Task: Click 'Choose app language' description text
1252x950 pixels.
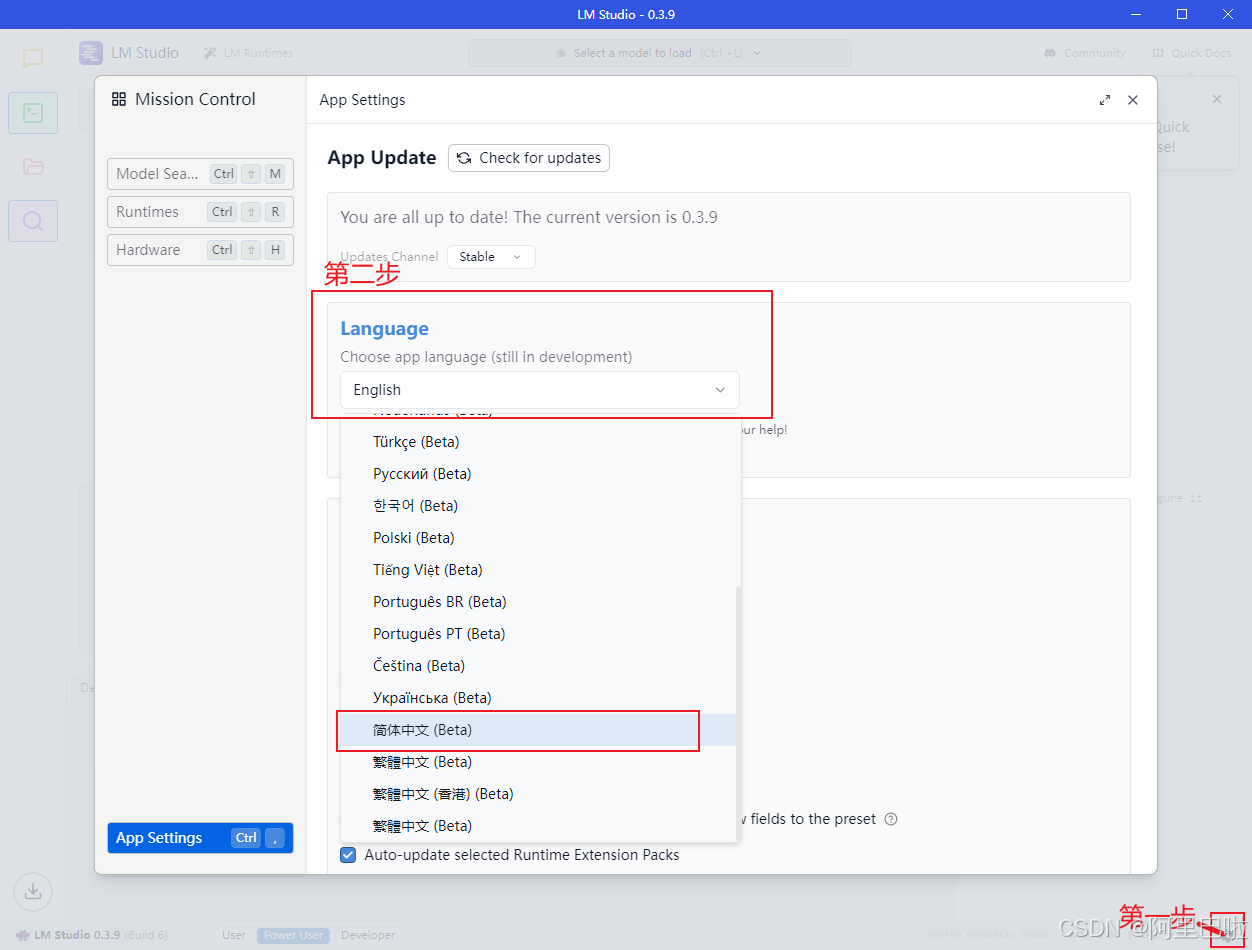Action: (x=486, y=357)
